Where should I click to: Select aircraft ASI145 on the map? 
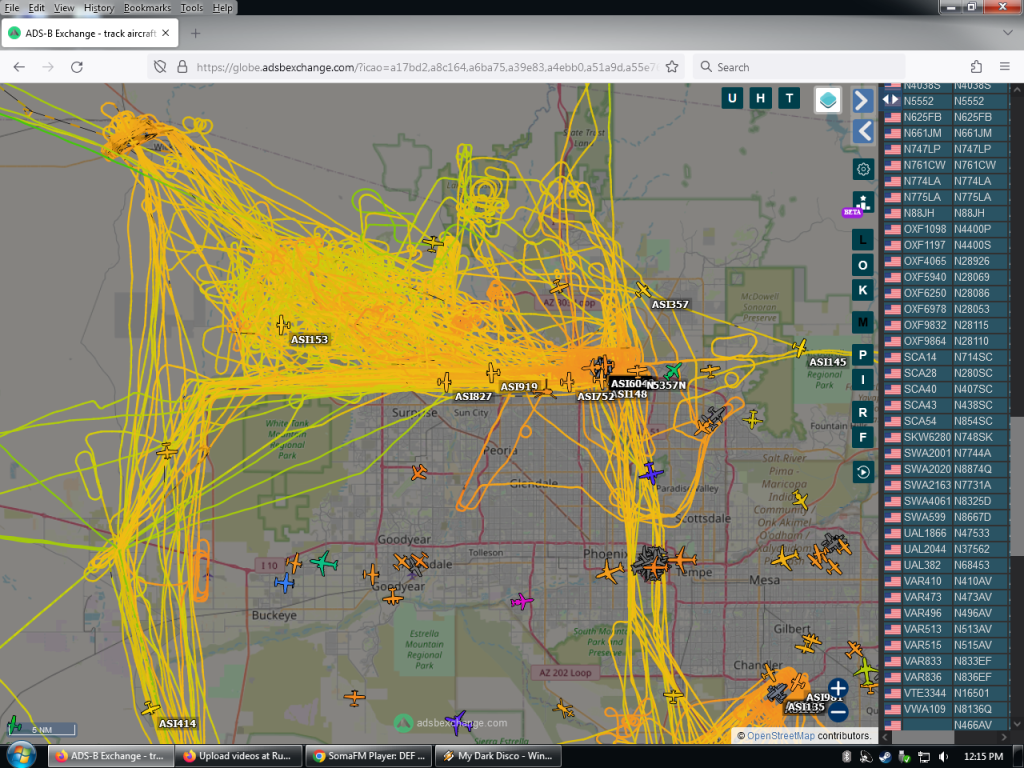pos(800,347)
